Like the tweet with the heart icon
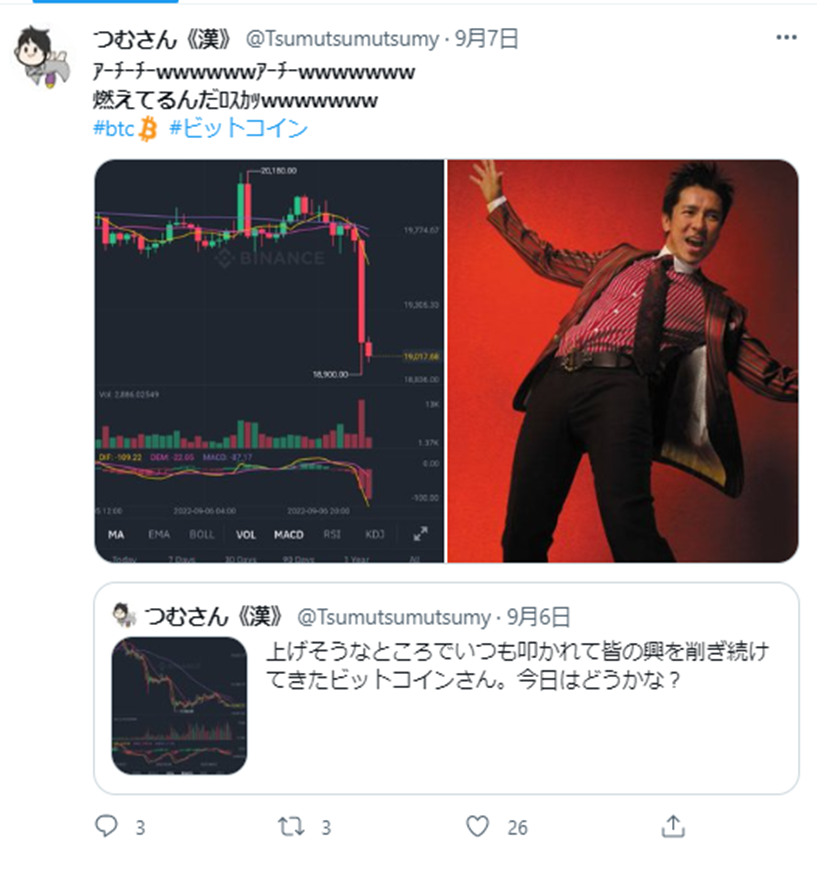Image resolution: width=817 pixels, height=871 pixels. [477, 826]
